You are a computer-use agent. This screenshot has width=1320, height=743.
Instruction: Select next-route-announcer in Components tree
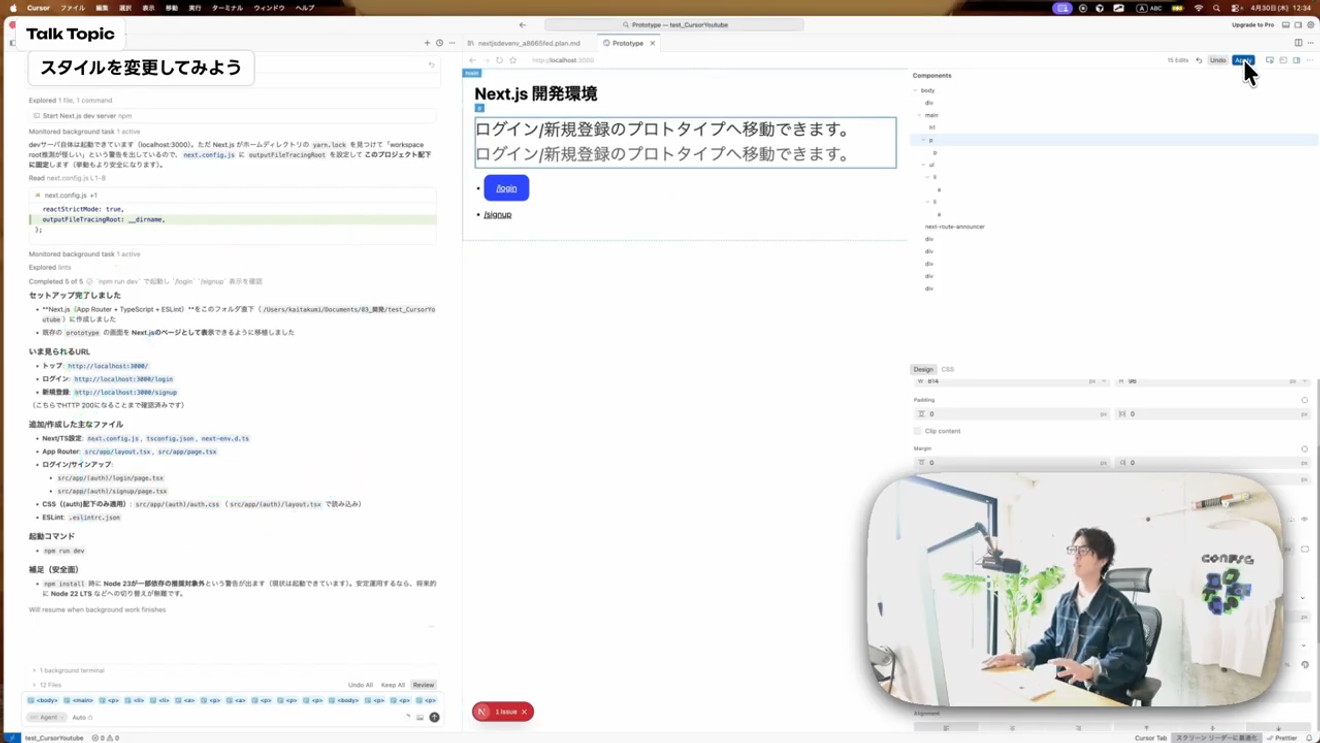955,227
